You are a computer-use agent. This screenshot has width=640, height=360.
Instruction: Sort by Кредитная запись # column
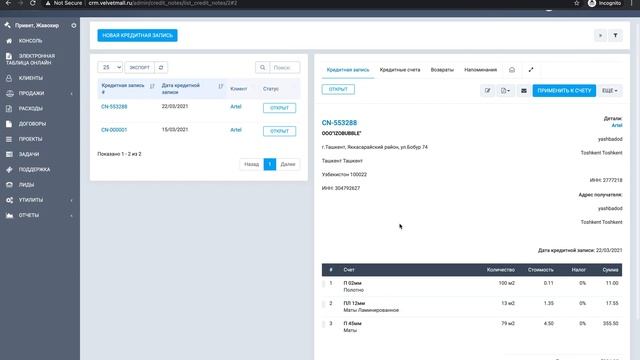coord(128,89)
